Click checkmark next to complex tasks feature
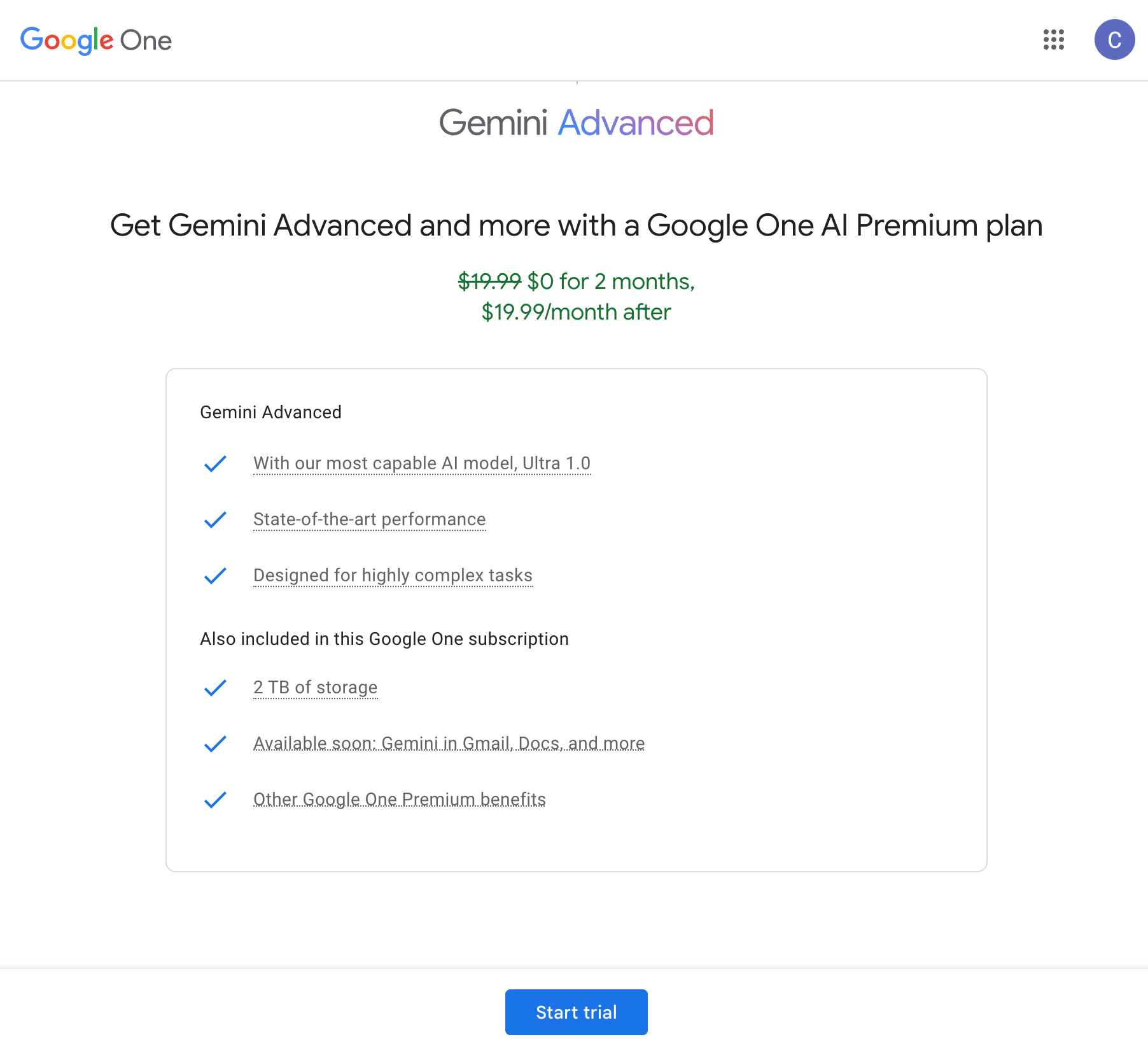 pos(215,576)
